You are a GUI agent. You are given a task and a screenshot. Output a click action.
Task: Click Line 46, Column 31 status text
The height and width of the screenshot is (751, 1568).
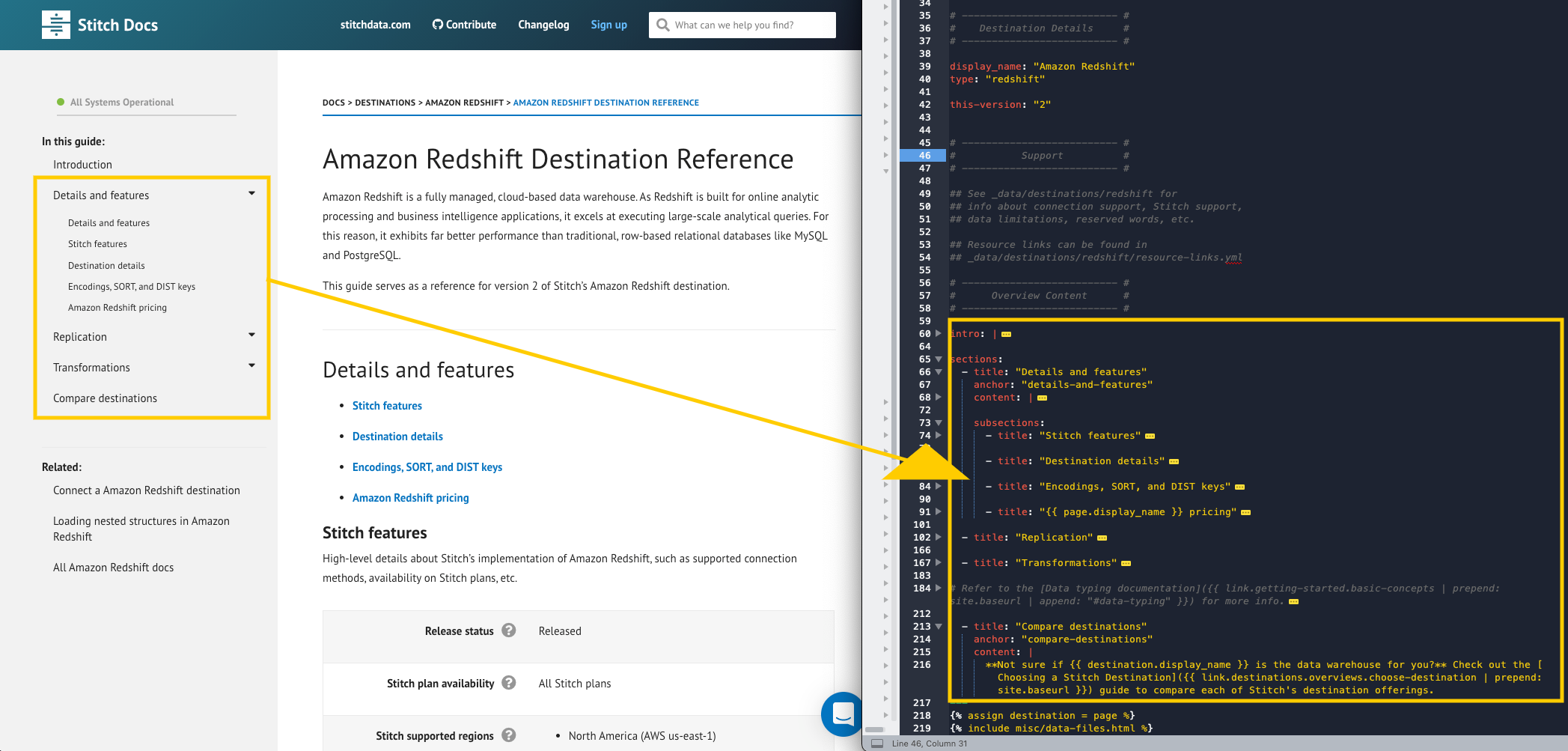coord(930,744)
